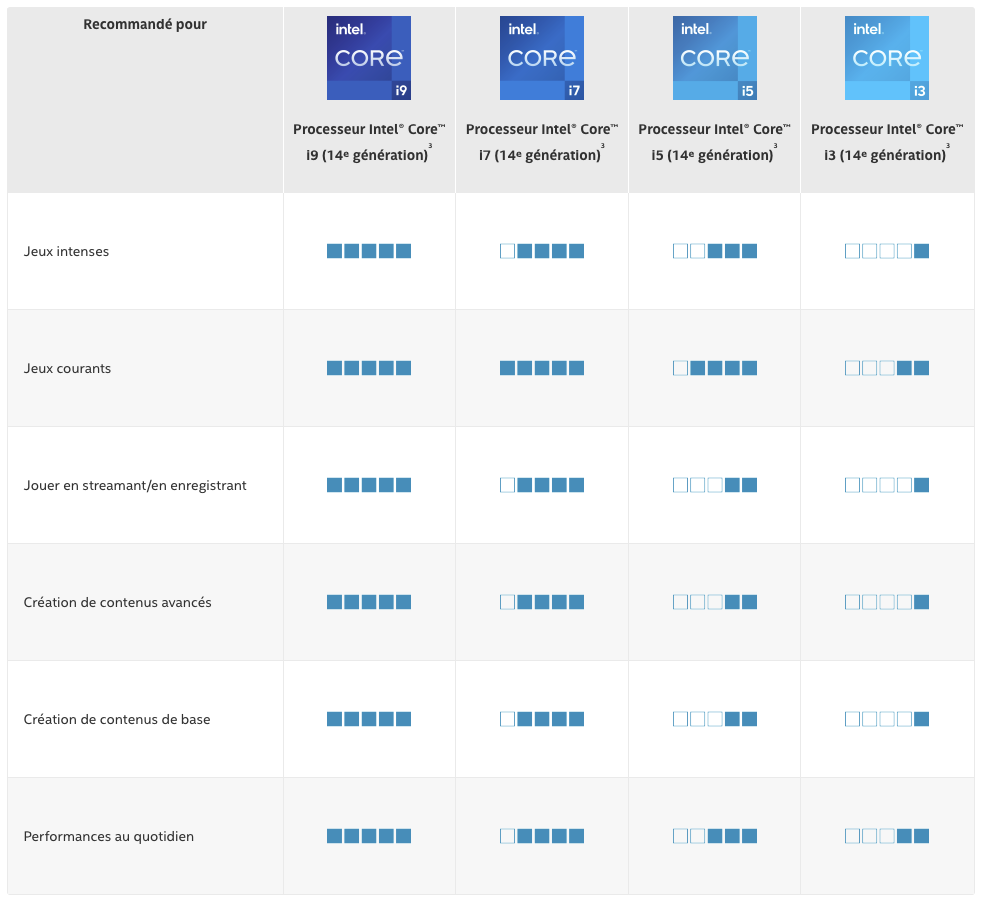This screenshot has height=901, width=981.
Task: Click i3 rating bar for contenus avancés
Action: [x=887, y=602]
